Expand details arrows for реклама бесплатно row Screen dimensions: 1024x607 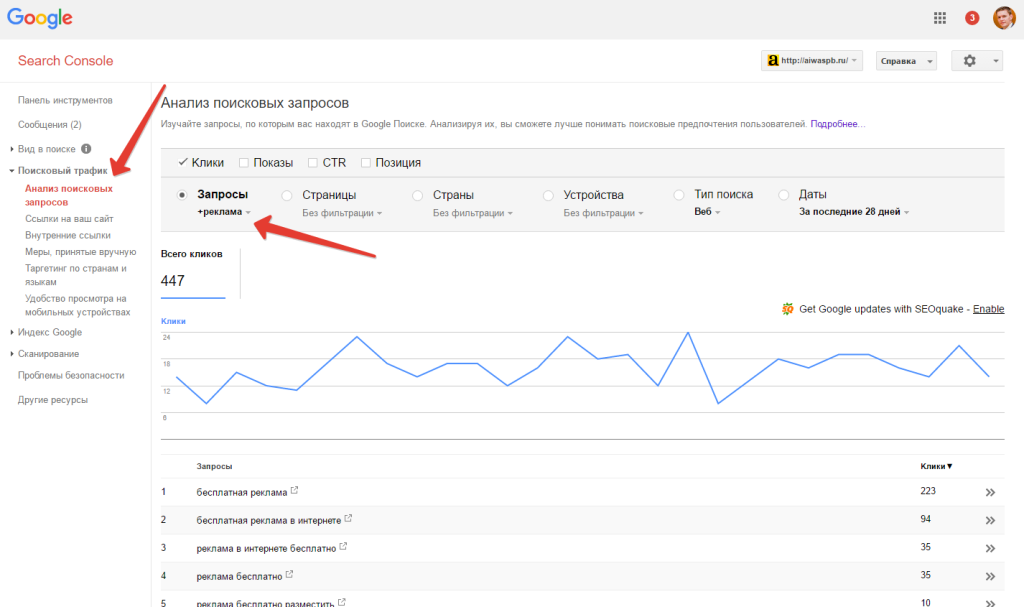pos(990,577)
